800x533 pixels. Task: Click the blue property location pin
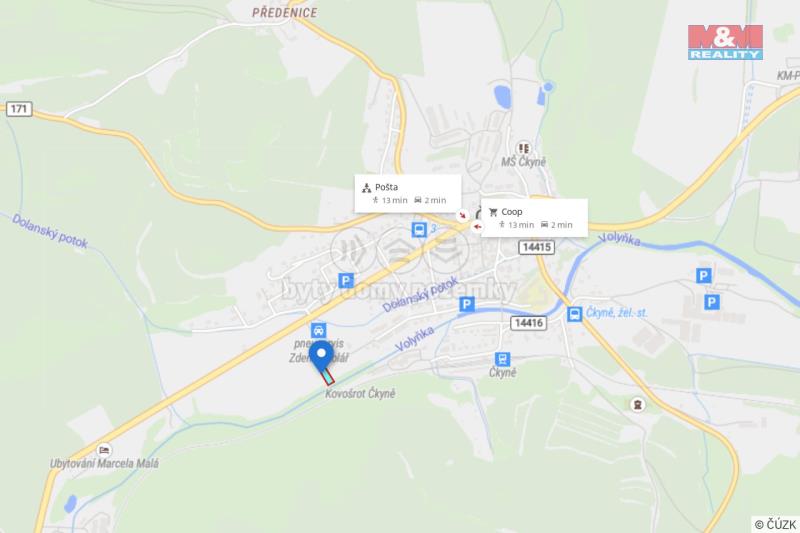(x=321, y=357)
